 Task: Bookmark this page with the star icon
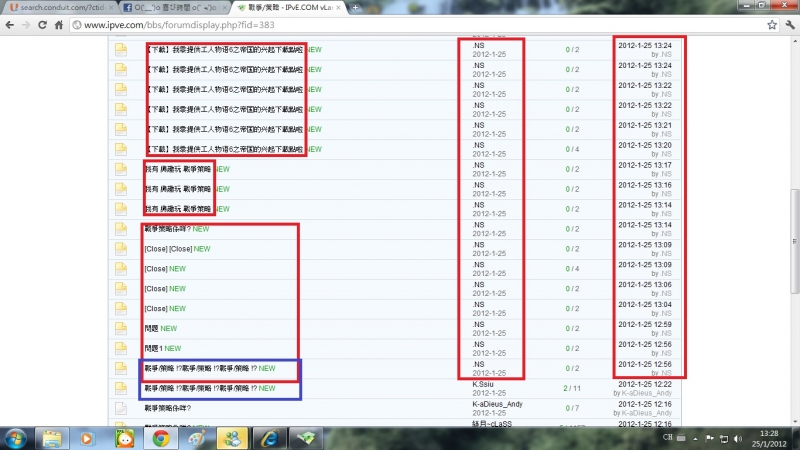click(772, 24)
